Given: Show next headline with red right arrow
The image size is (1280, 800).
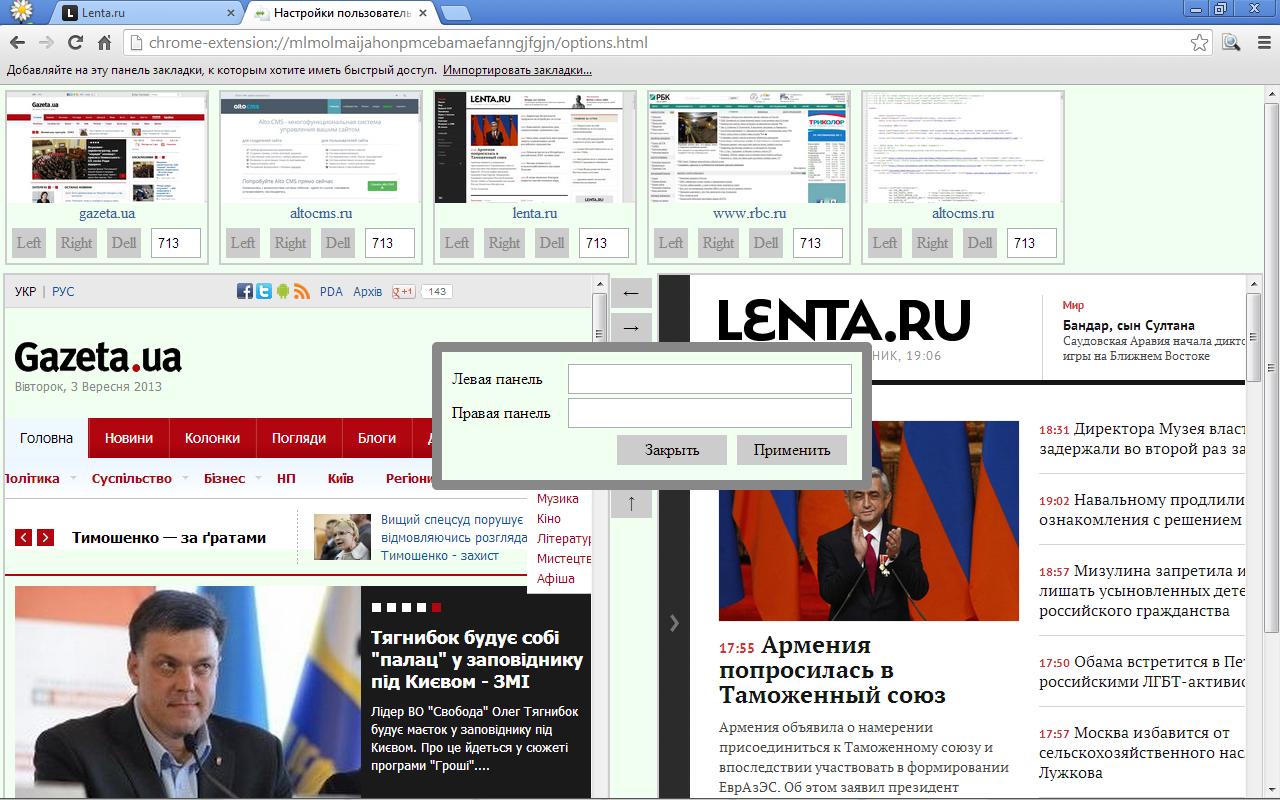Looking at the screenshot, I should point(45,537).
